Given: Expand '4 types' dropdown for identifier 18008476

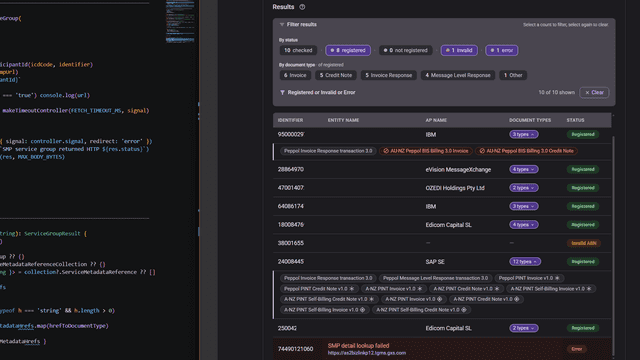Looking at the screenshot, I should (x=523, y=224).
